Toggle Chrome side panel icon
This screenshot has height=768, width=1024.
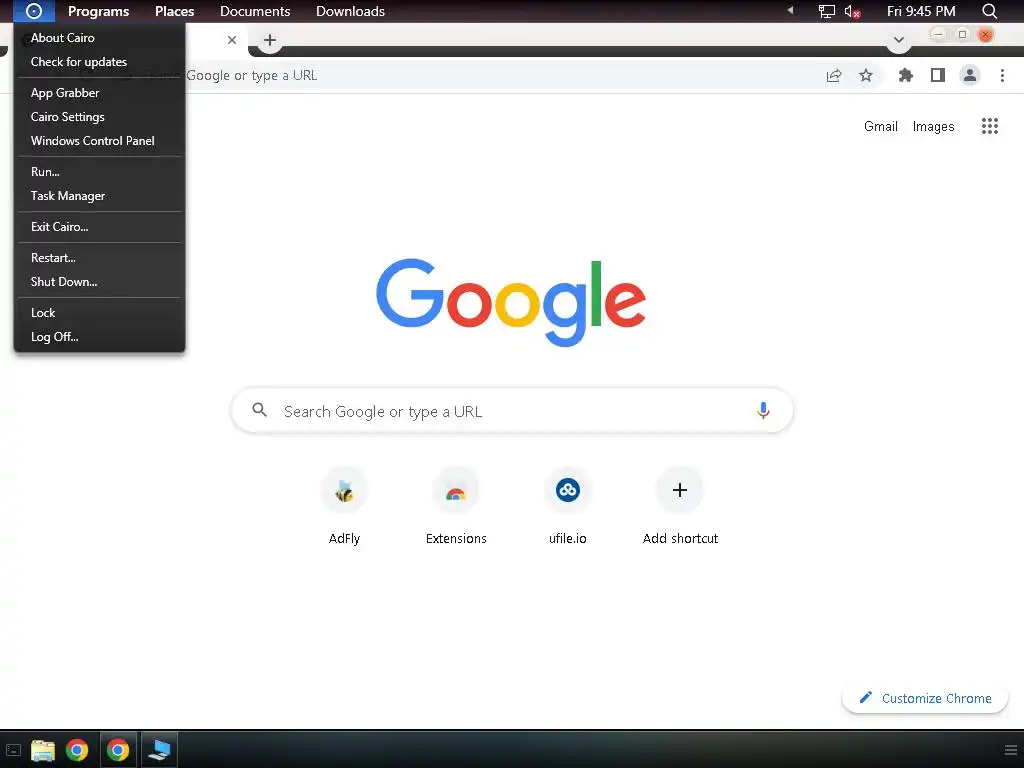tap(938, 76)
